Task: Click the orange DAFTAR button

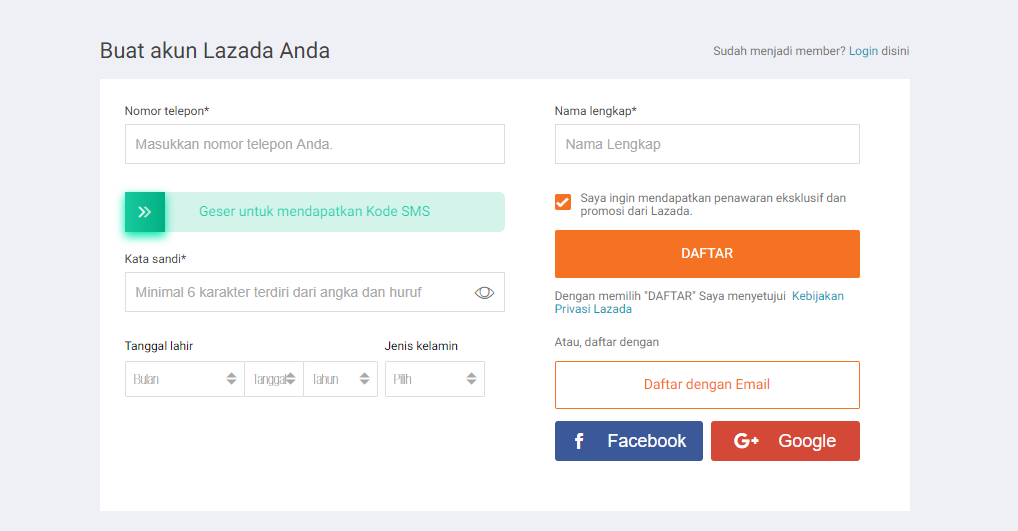Action: click(x=707, y=254)
